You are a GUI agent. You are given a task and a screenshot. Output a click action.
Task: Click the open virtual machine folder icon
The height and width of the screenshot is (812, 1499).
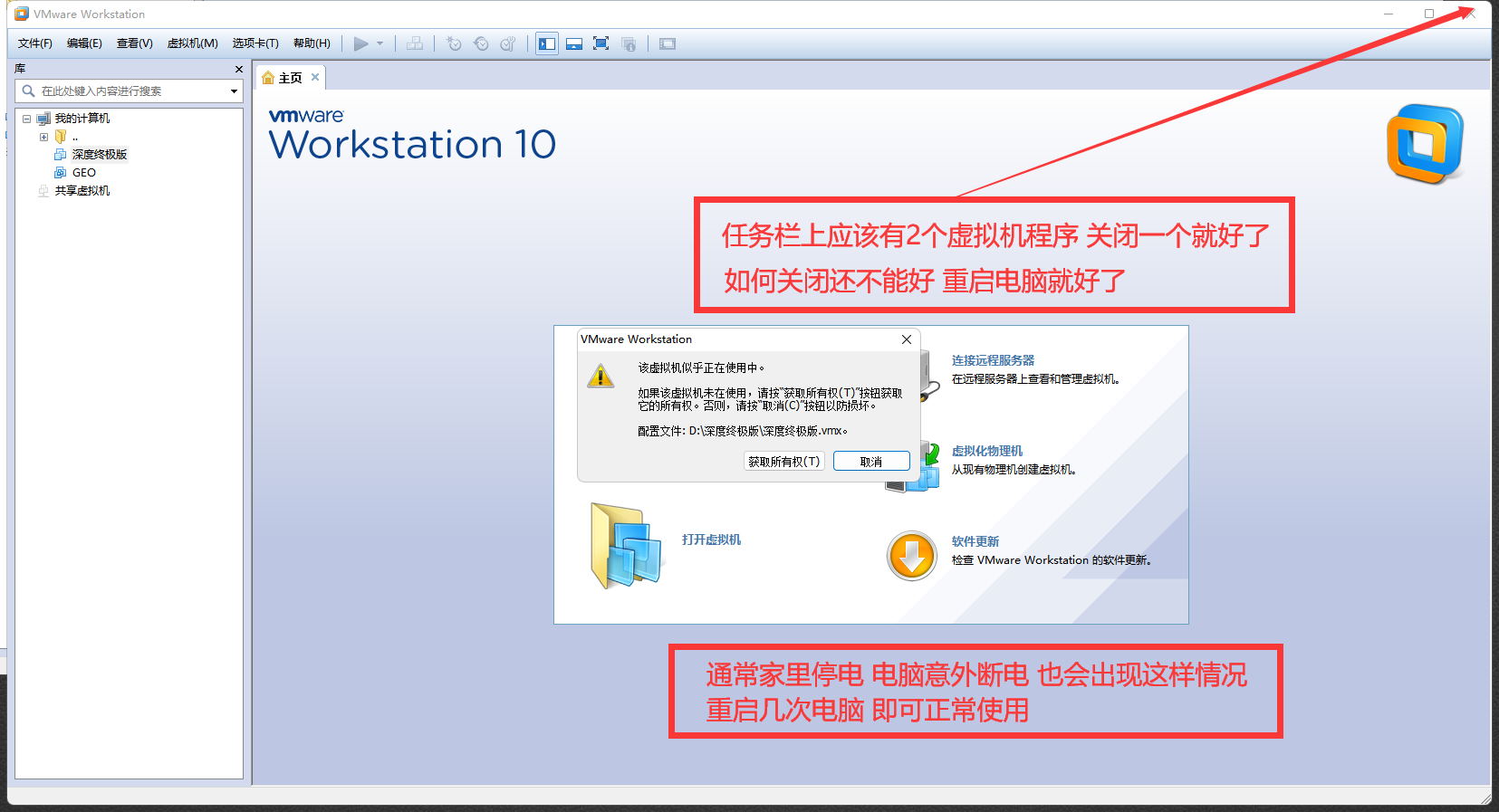627,546
